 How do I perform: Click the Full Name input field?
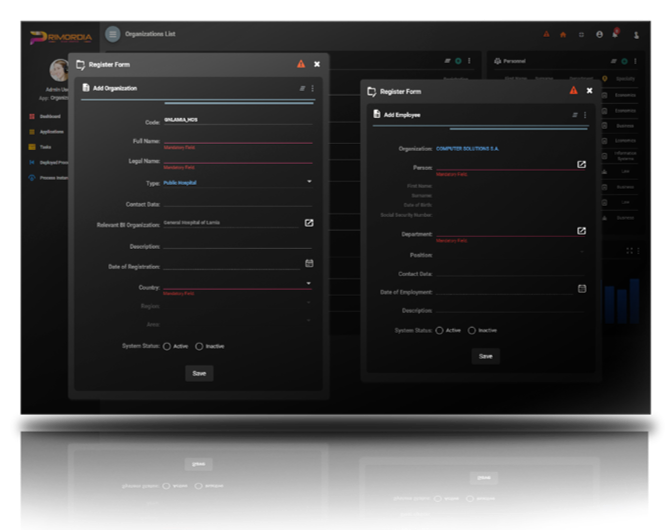coord(237,140)
